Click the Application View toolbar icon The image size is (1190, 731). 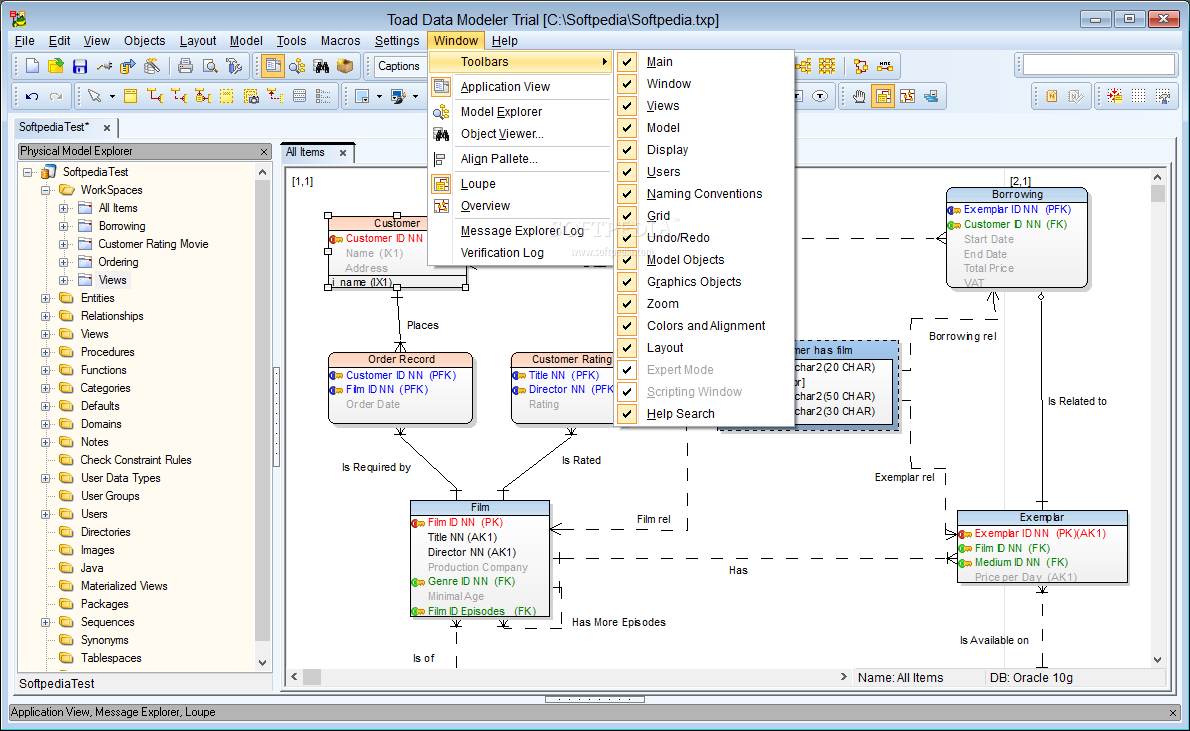[x=272, y=66]
